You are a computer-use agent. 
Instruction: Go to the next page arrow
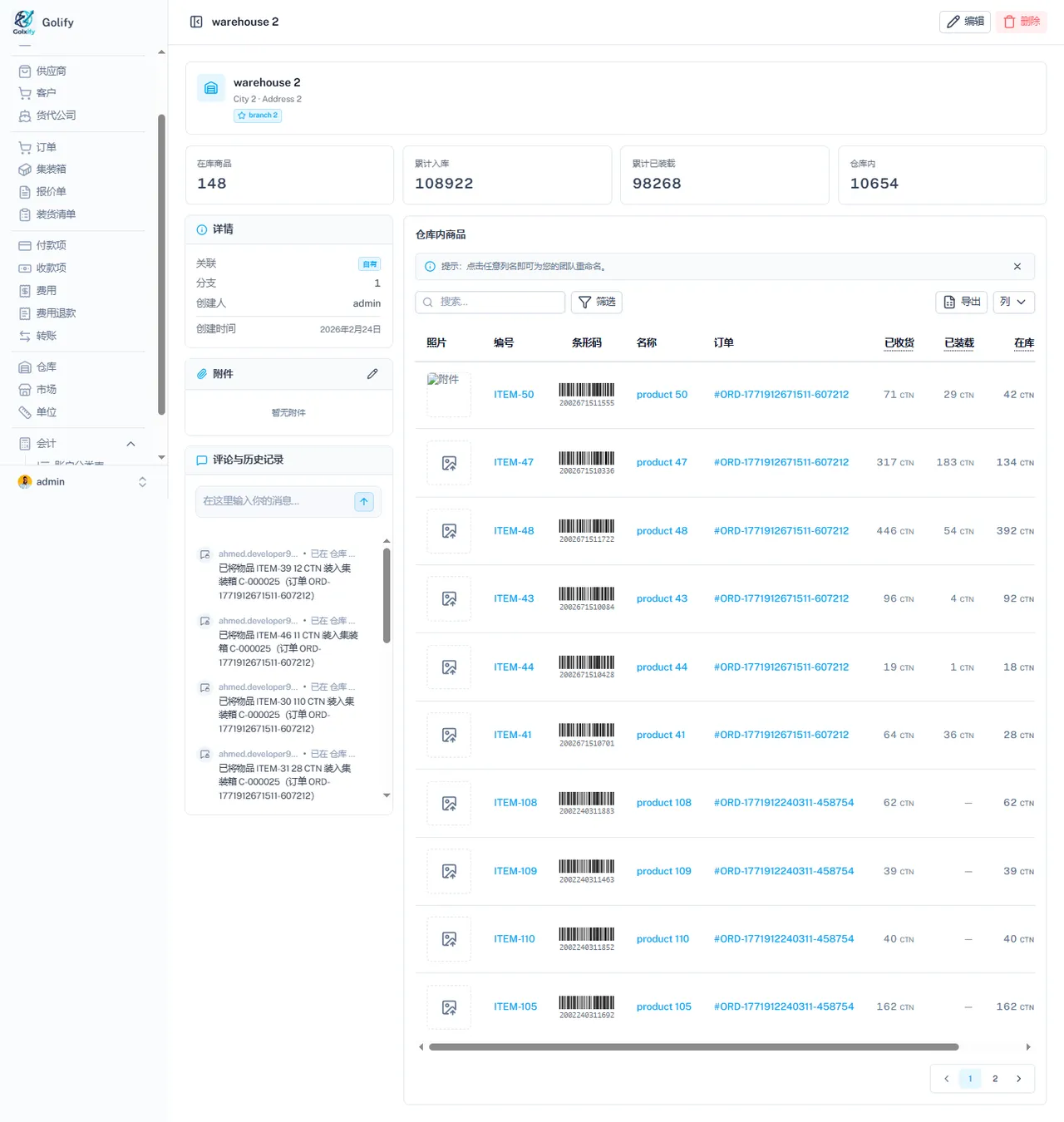[1018, 1079]
